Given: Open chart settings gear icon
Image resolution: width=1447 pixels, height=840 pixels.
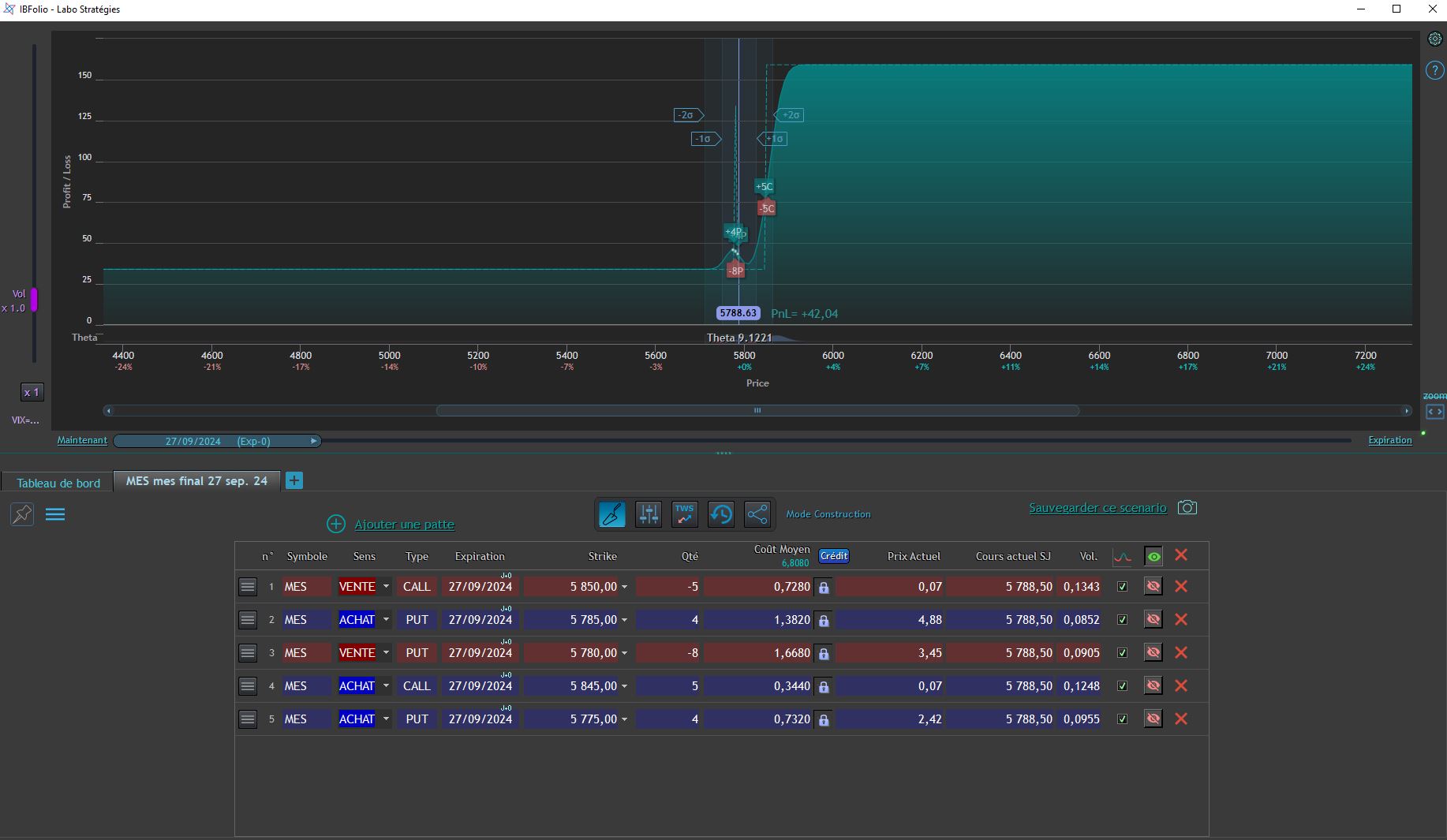Looking at the screenshot, I should click(1435, 39).
